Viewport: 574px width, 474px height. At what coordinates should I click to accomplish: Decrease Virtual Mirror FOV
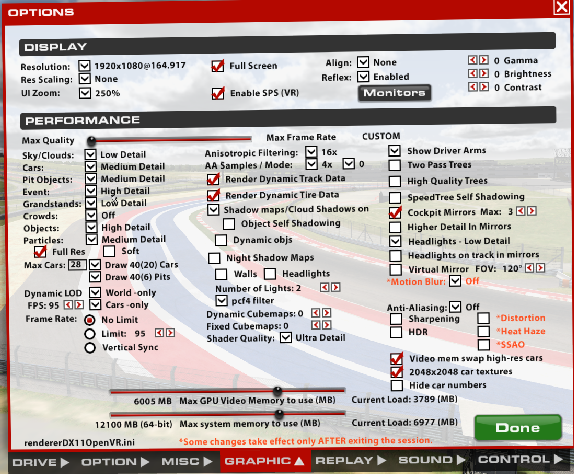529,268
